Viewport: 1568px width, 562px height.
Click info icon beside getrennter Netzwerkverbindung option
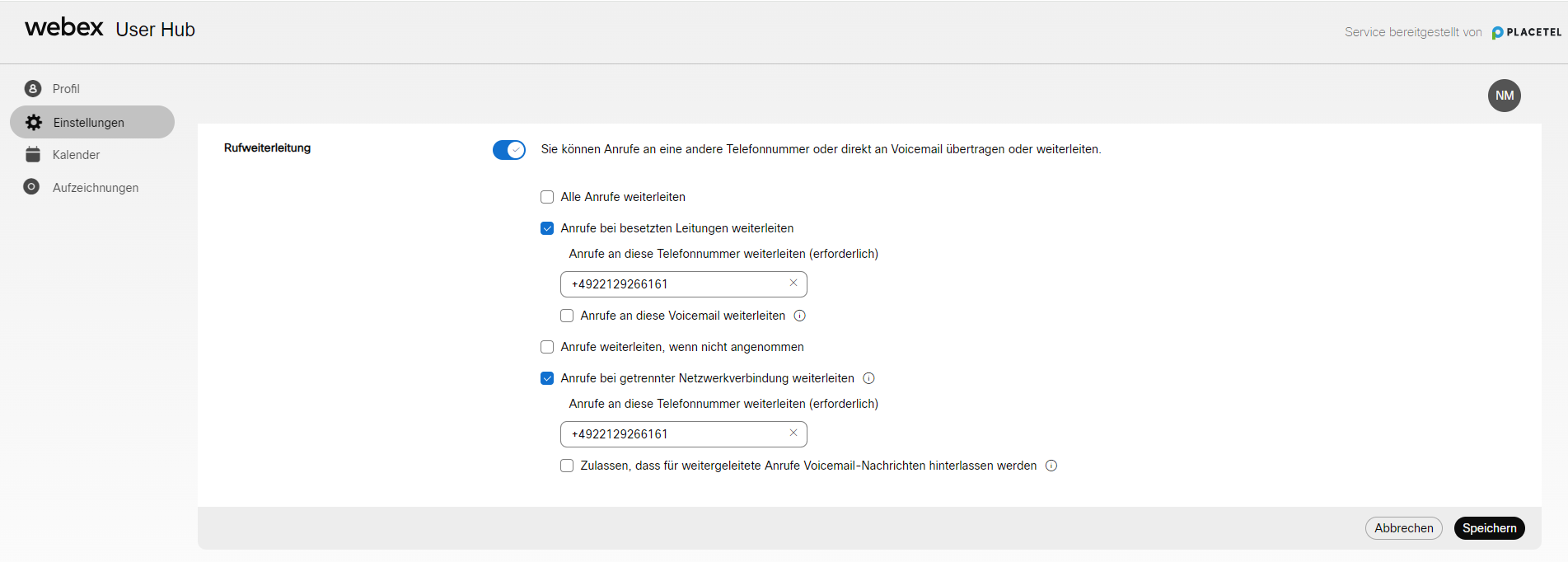pyautogui.click(x=868, y=378)
